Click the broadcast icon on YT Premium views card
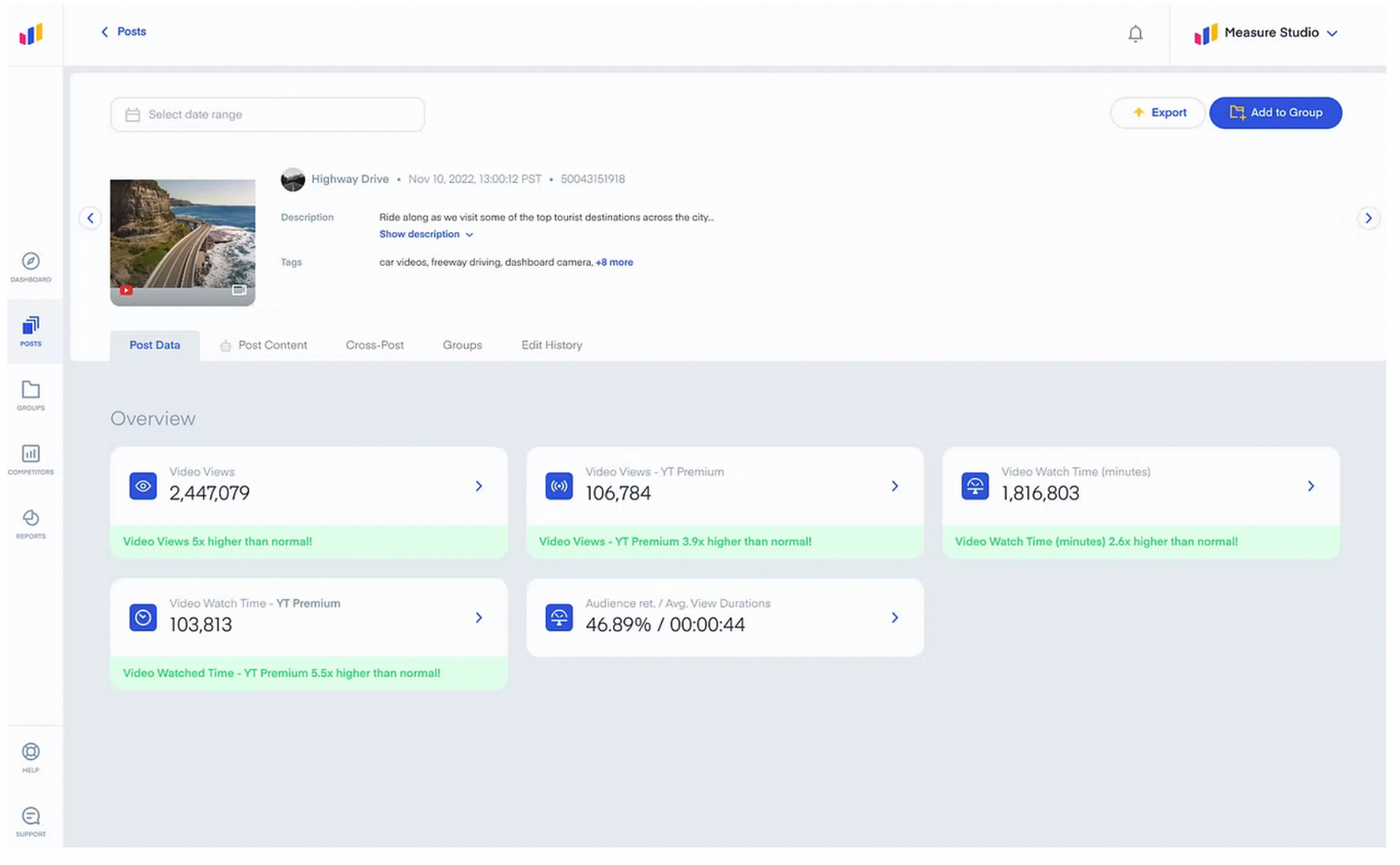Image resolution: width=1400 pixels, height=865 pixels. (559, 486)
